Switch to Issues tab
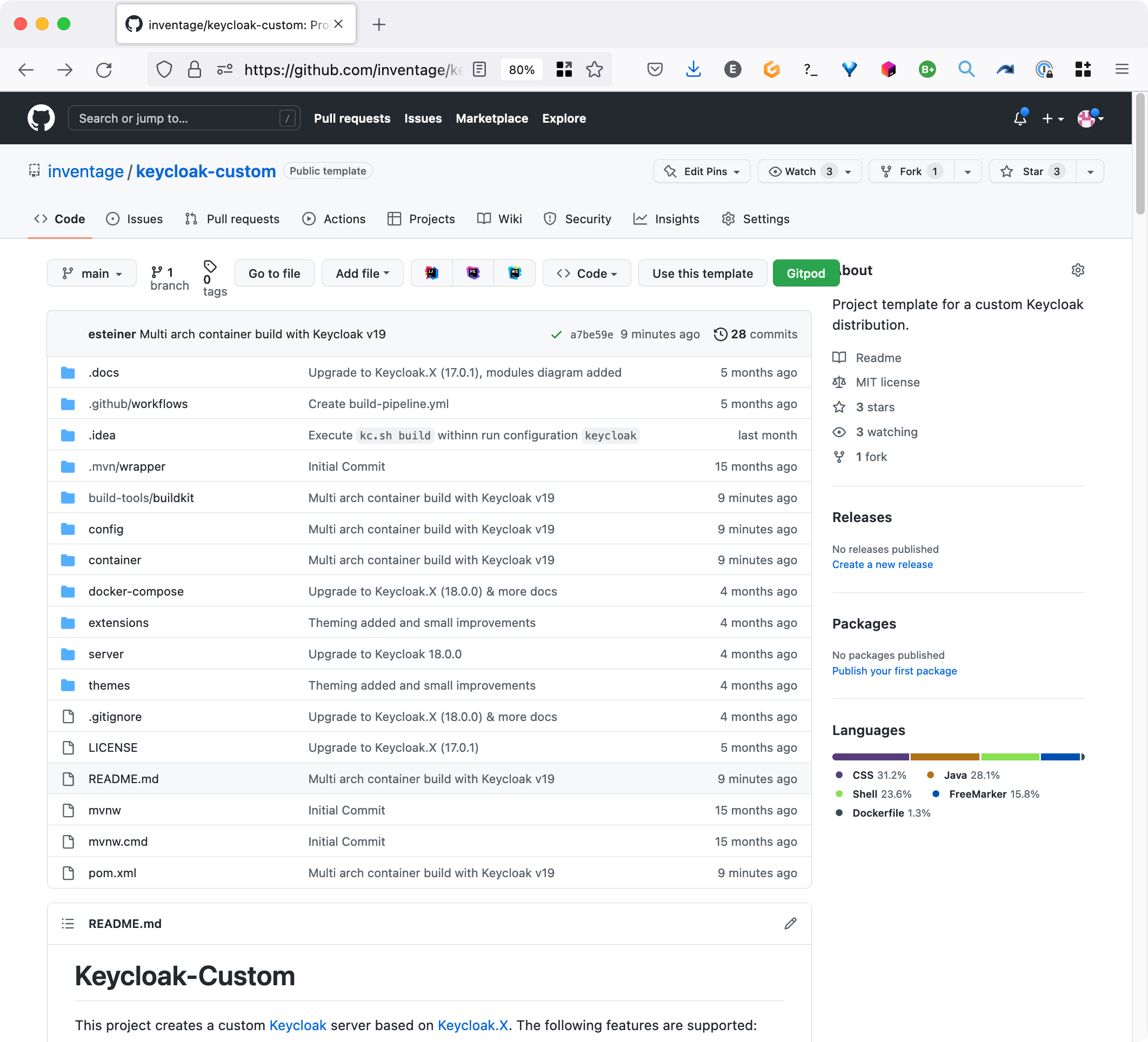The width and height of the screenshot is (1148, 1042). (135, 219)
